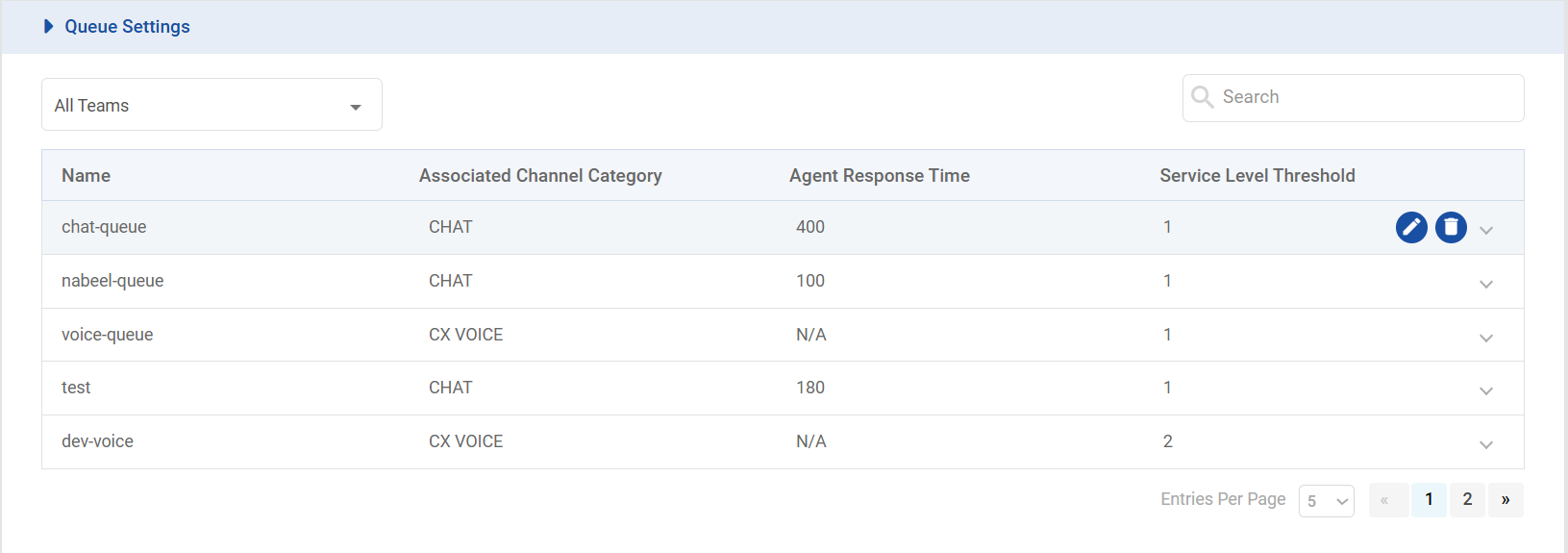Open the Entries Per Page dropdown
Viewport: 1568px width, 553px height.
[1326, 501]
